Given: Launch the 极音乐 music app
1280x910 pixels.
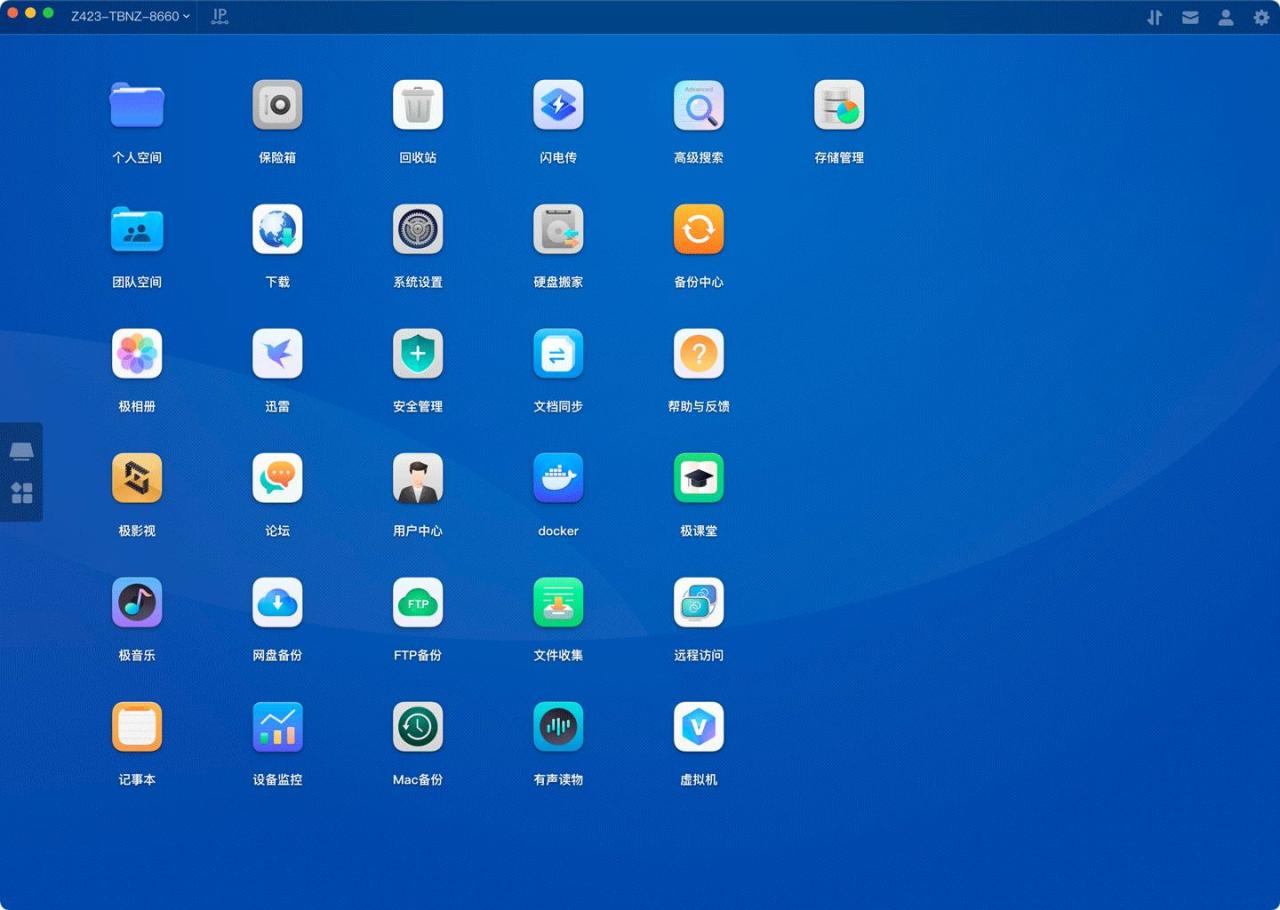Looking at the screenshot, I should tap(137, 602).
